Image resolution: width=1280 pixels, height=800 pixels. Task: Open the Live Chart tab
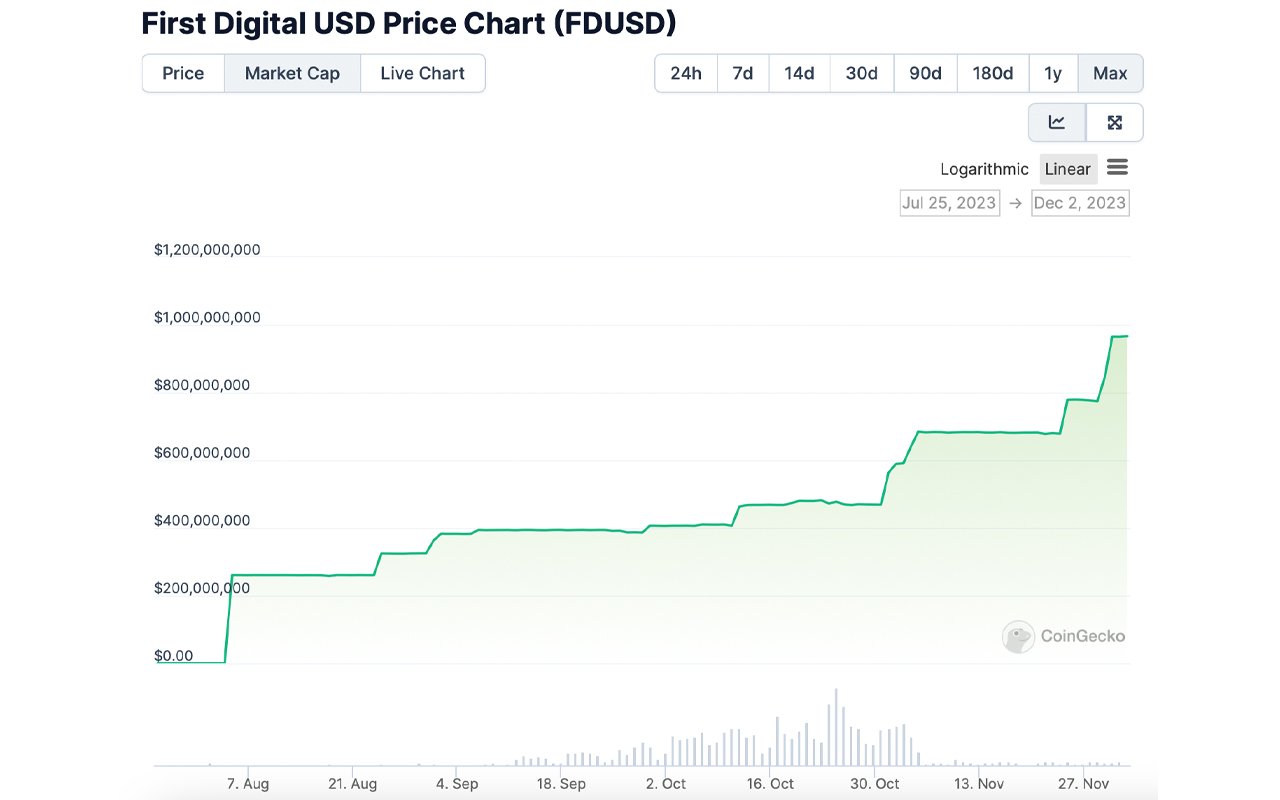[422, 73]
